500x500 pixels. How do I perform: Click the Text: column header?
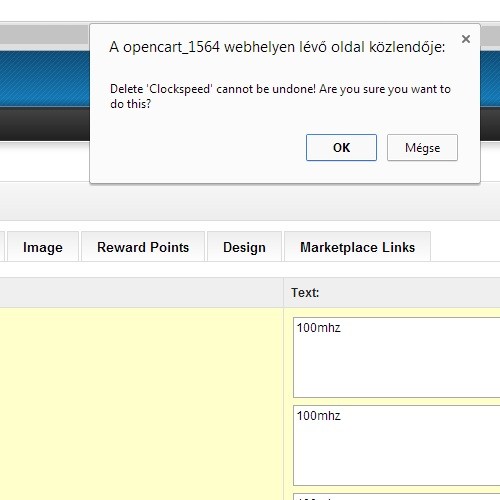(x=392, y=292)
